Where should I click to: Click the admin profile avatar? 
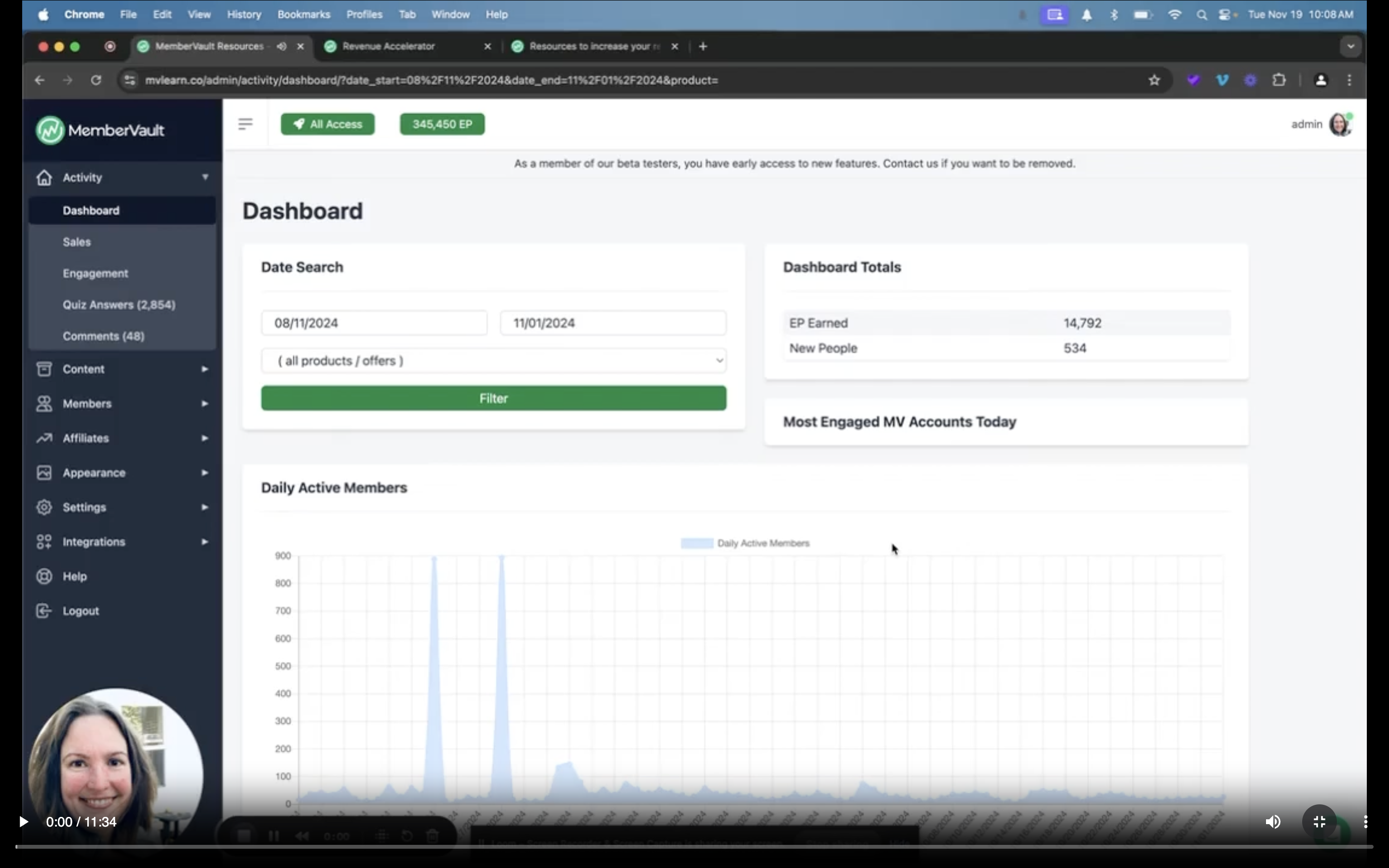1340,124
